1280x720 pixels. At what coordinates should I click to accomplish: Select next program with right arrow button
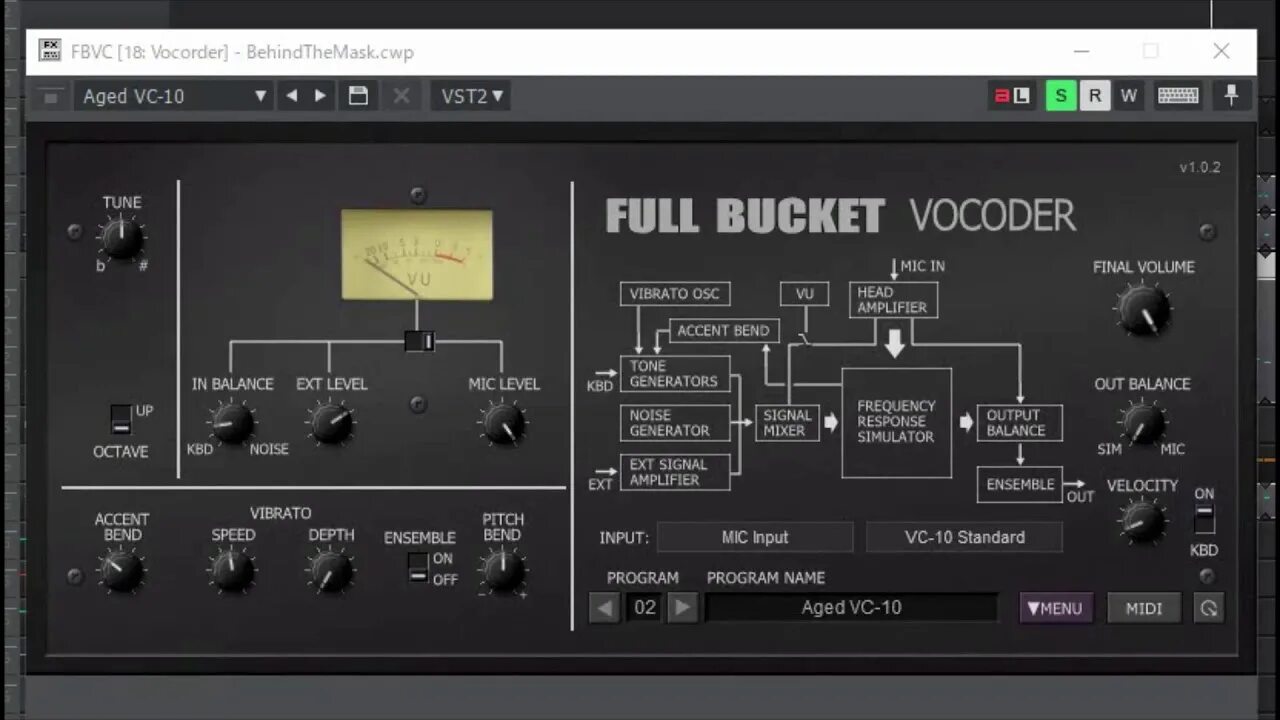[x=682, y=607]
